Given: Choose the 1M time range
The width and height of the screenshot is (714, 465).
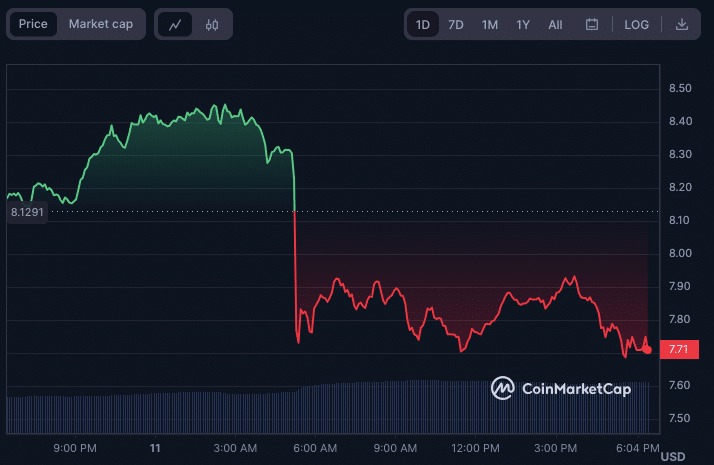Looking at the screenshot, I should 490,24.
